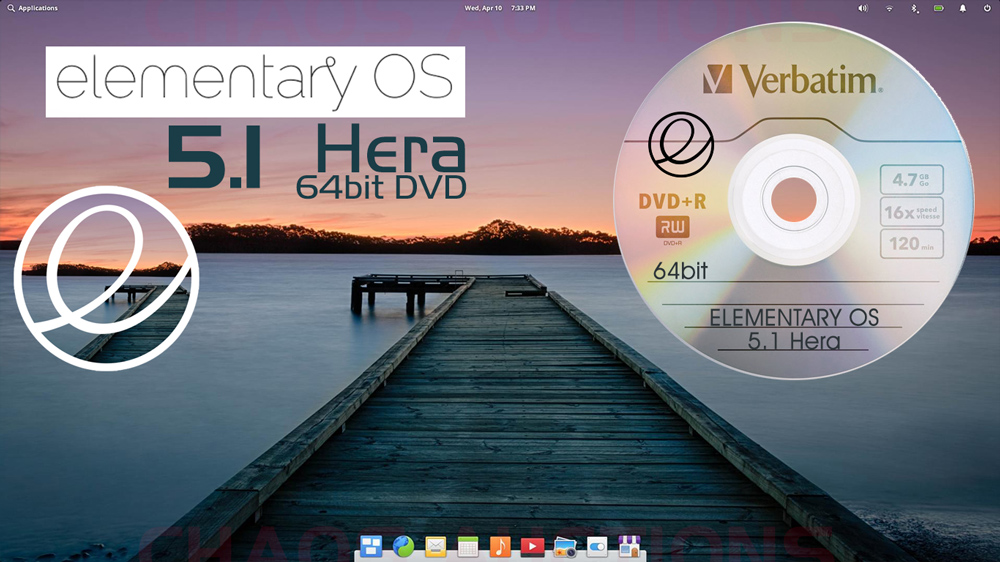Open the Applications menu in top panel

[33, 8]
